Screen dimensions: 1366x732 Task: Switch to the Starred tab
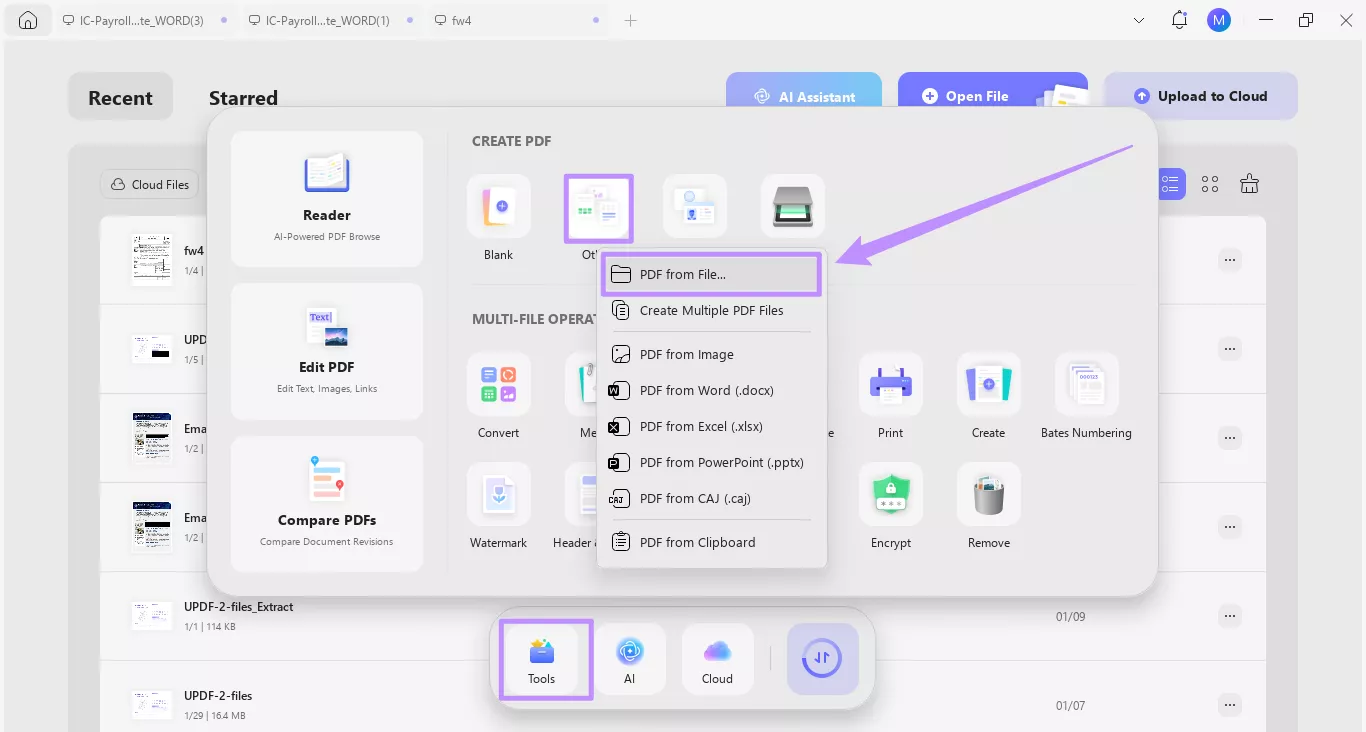pos(243,97)
